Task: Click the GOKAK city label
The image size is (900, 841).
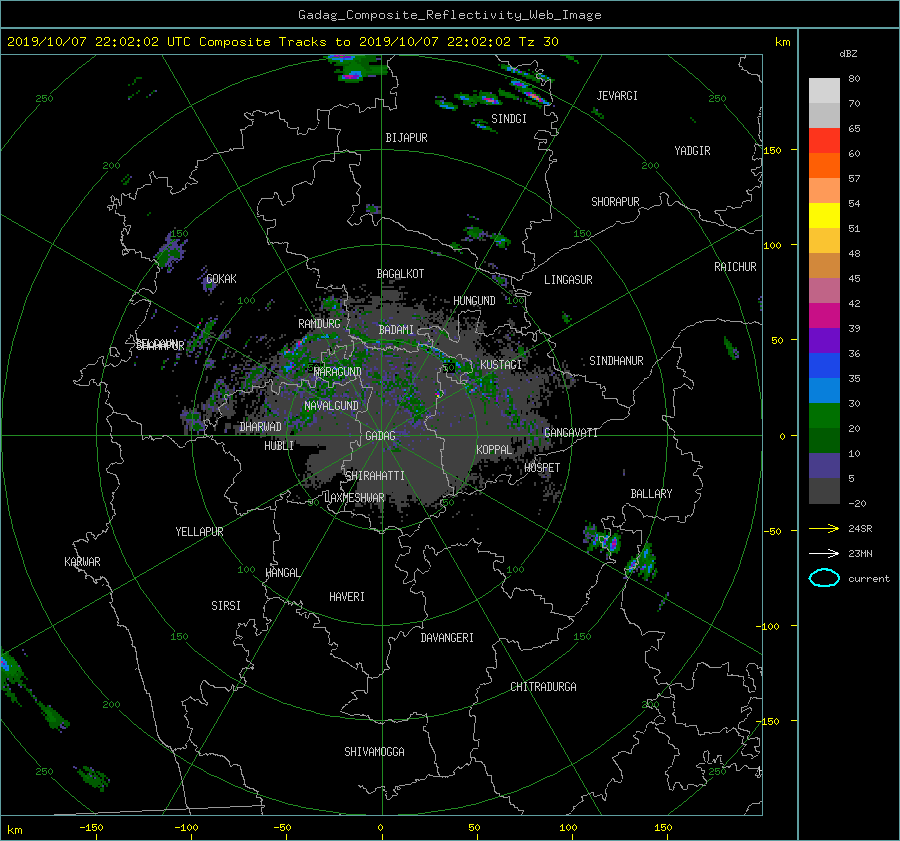Action: pyautogui.click(x=221, y=279)
